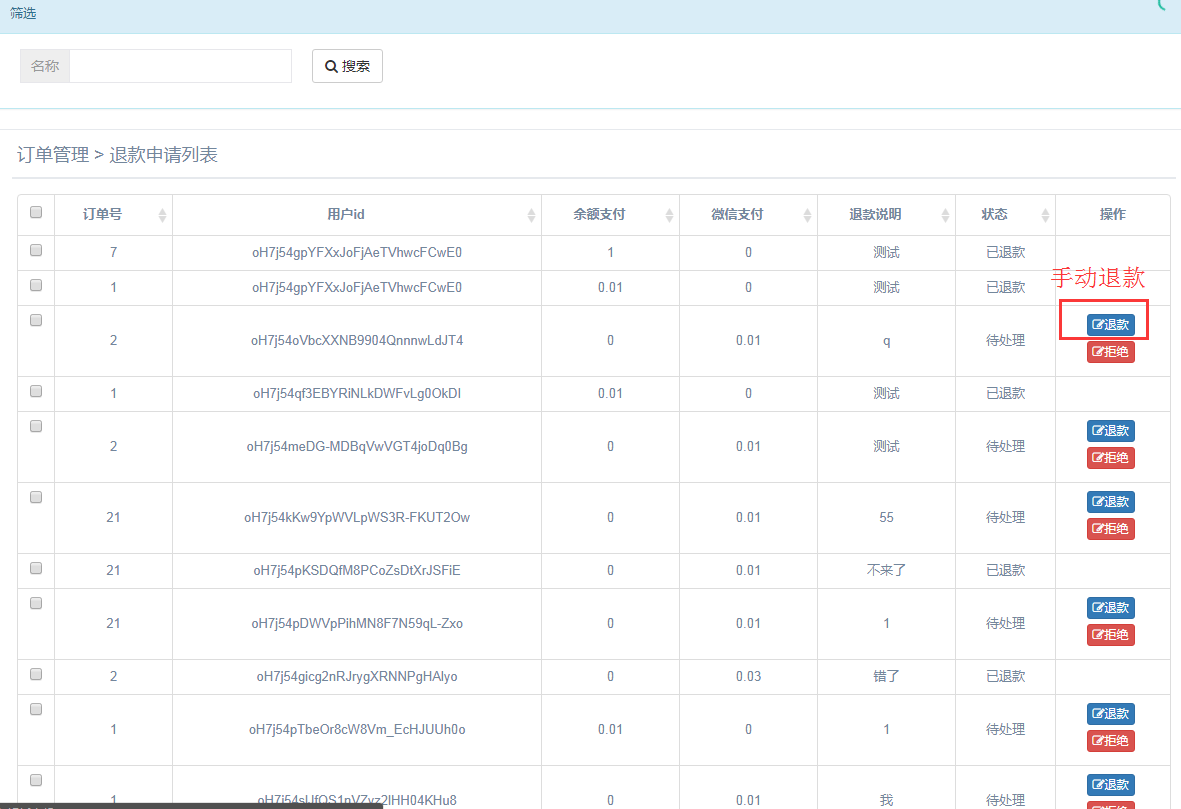Click 退款申请列表 breadcrumb title
1181x809 pixels.
pyautogui.click(x=163, y=155)
